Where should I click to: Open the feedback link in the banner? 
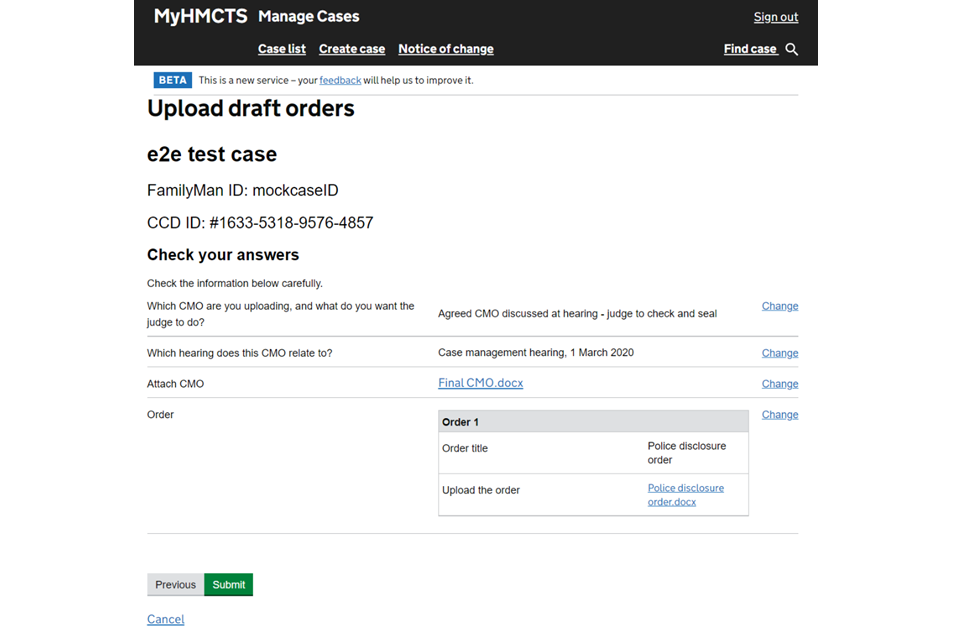[x=340, y=80]
